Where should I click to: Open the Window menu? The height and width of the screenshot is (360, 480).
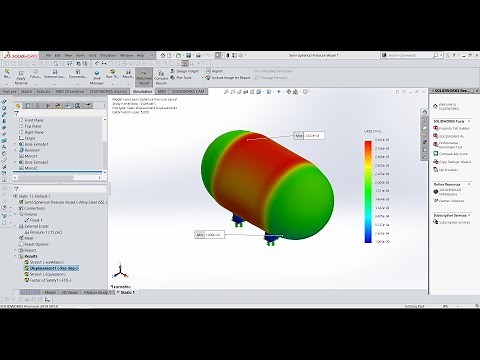click(x=126, y=55)
